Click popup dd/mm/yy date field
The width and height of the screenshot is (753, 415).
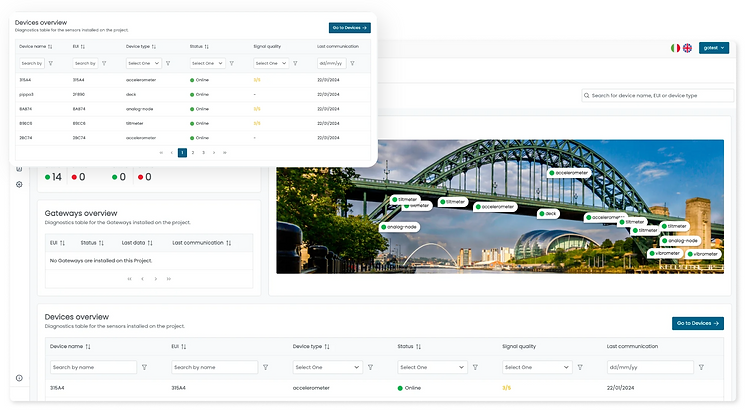[331, 63]
